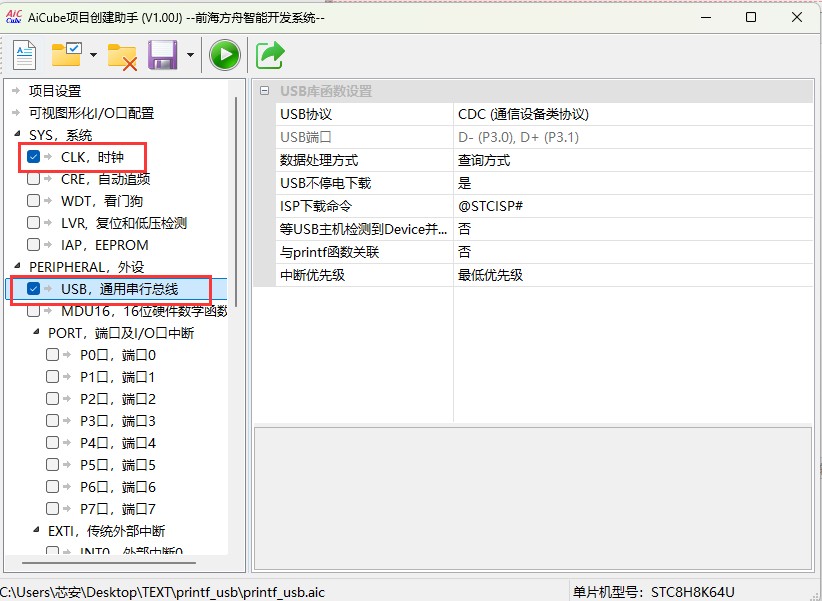Select the IAP, EEPROM tree label
822x601 pixels.
105,245
